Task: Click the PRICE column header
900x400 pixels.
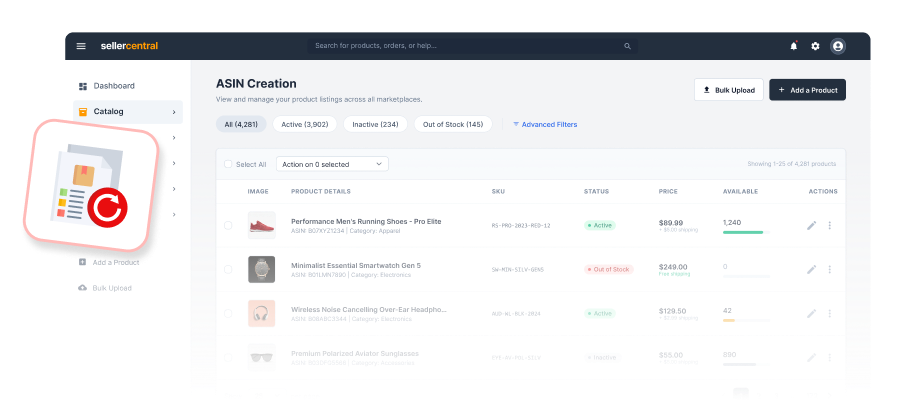Action: 668,192
